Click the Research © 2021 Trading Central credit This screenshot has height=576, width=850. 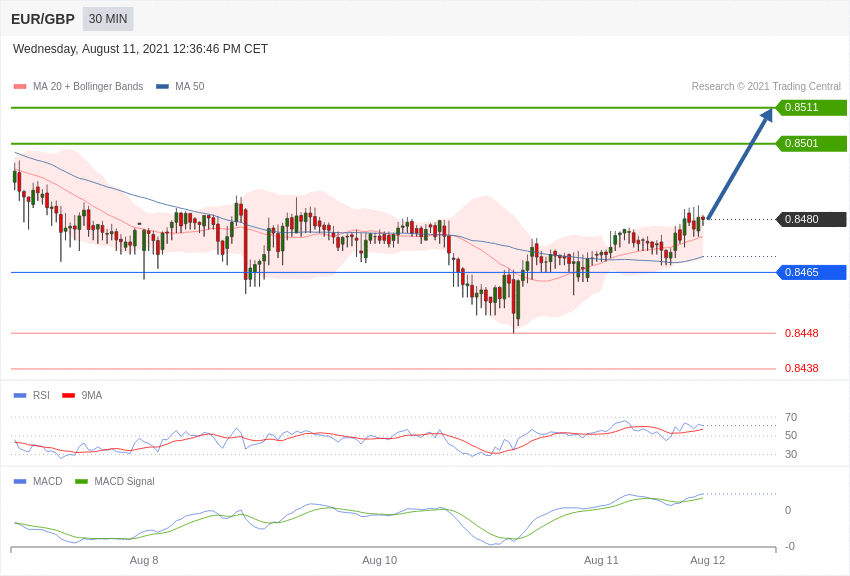pos(766,86)
